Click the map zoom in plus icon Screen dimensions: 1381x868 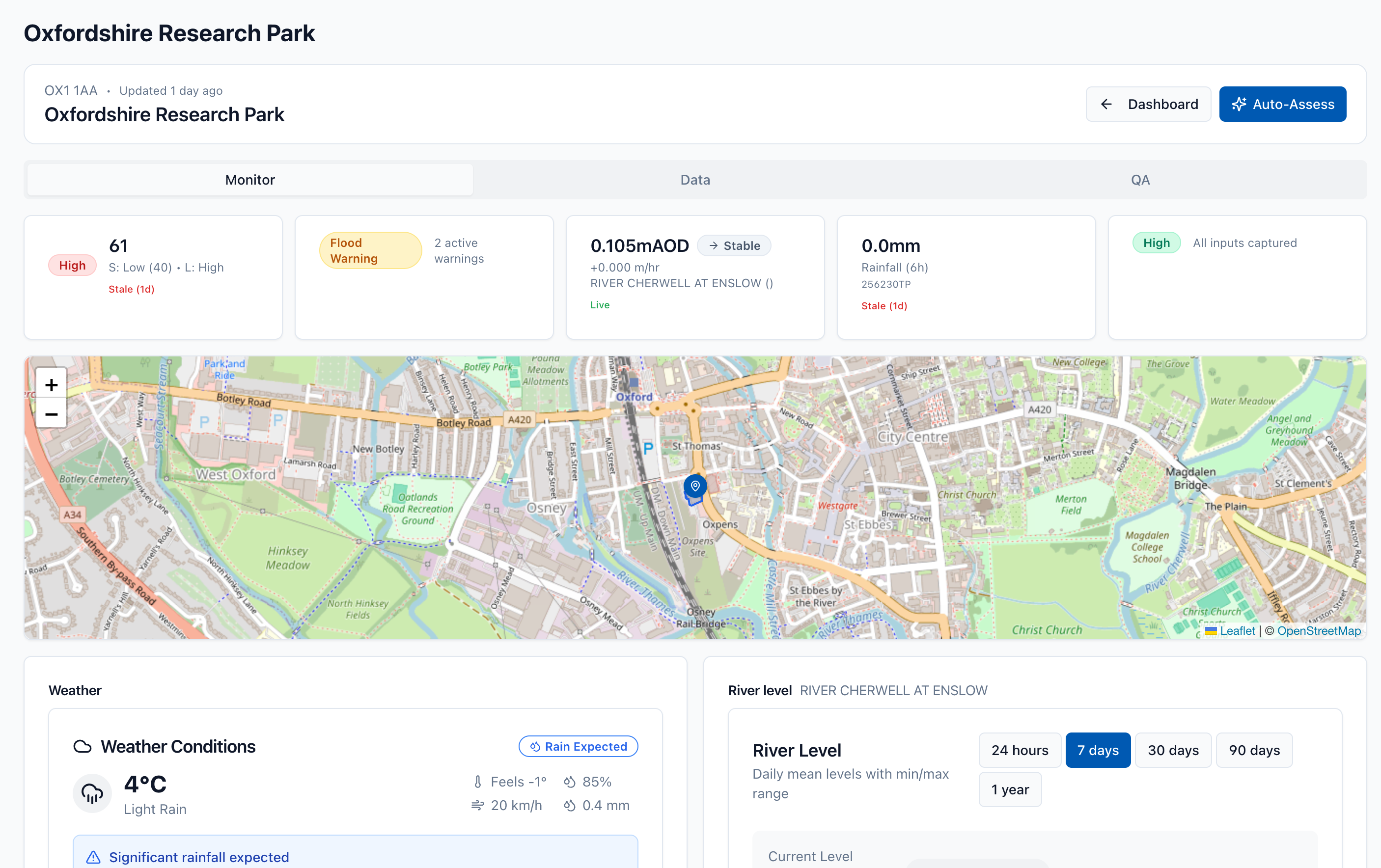point(51,385)
